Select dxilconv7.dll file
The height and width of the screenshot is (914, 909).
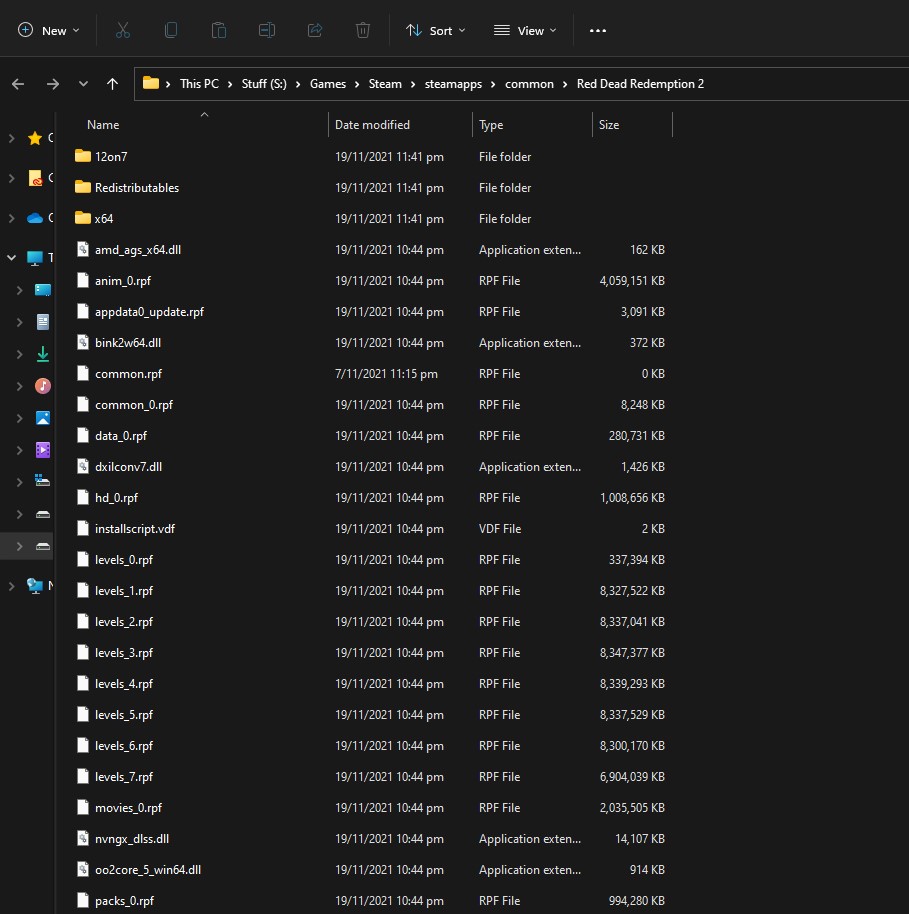(x=371, y=467)
